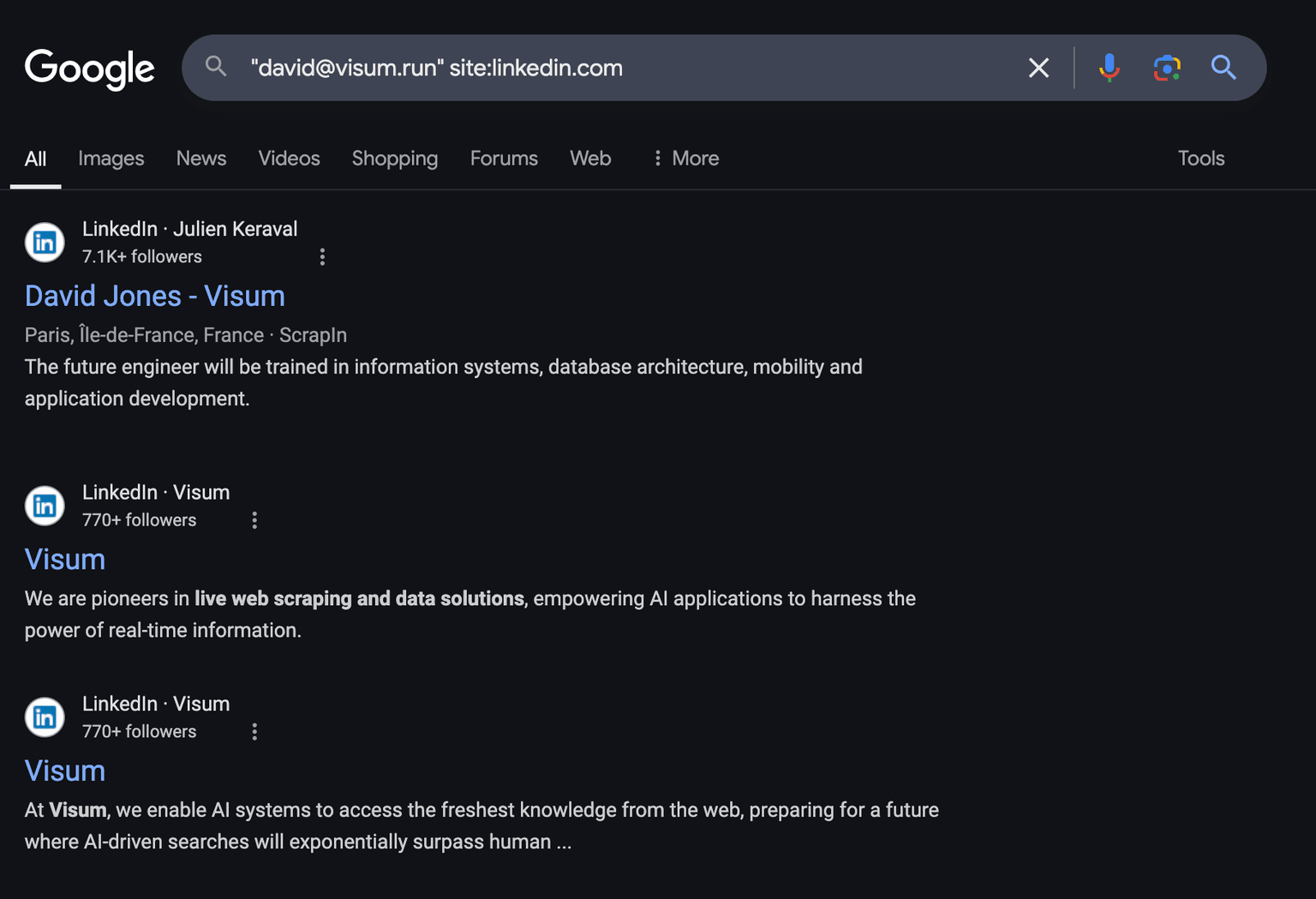Open the David Jones - Visum link
This screenshot has width=1316, height=899.
155,296
